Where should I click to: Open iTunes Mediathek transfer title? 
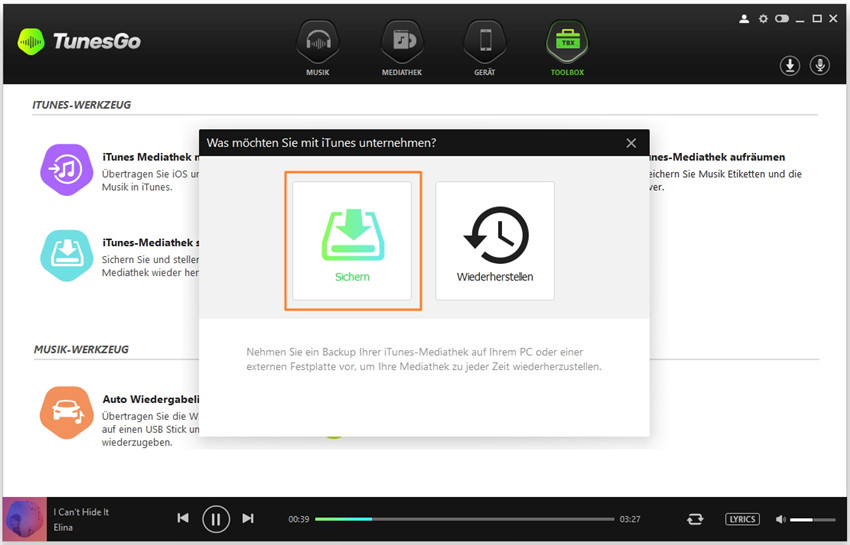pyautogui.click(x=151, y=157)
